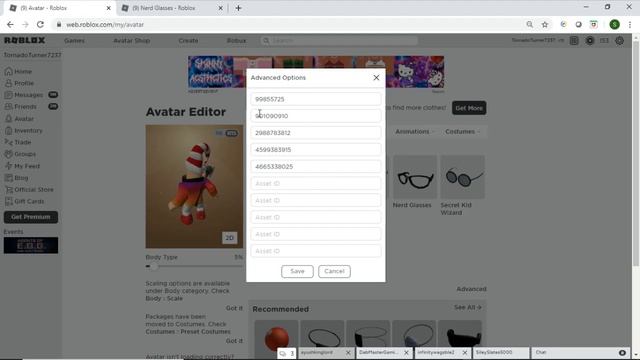Select the asset ID field containing 4665338025
Screen dimensions: 640x360
click(316, 167)
